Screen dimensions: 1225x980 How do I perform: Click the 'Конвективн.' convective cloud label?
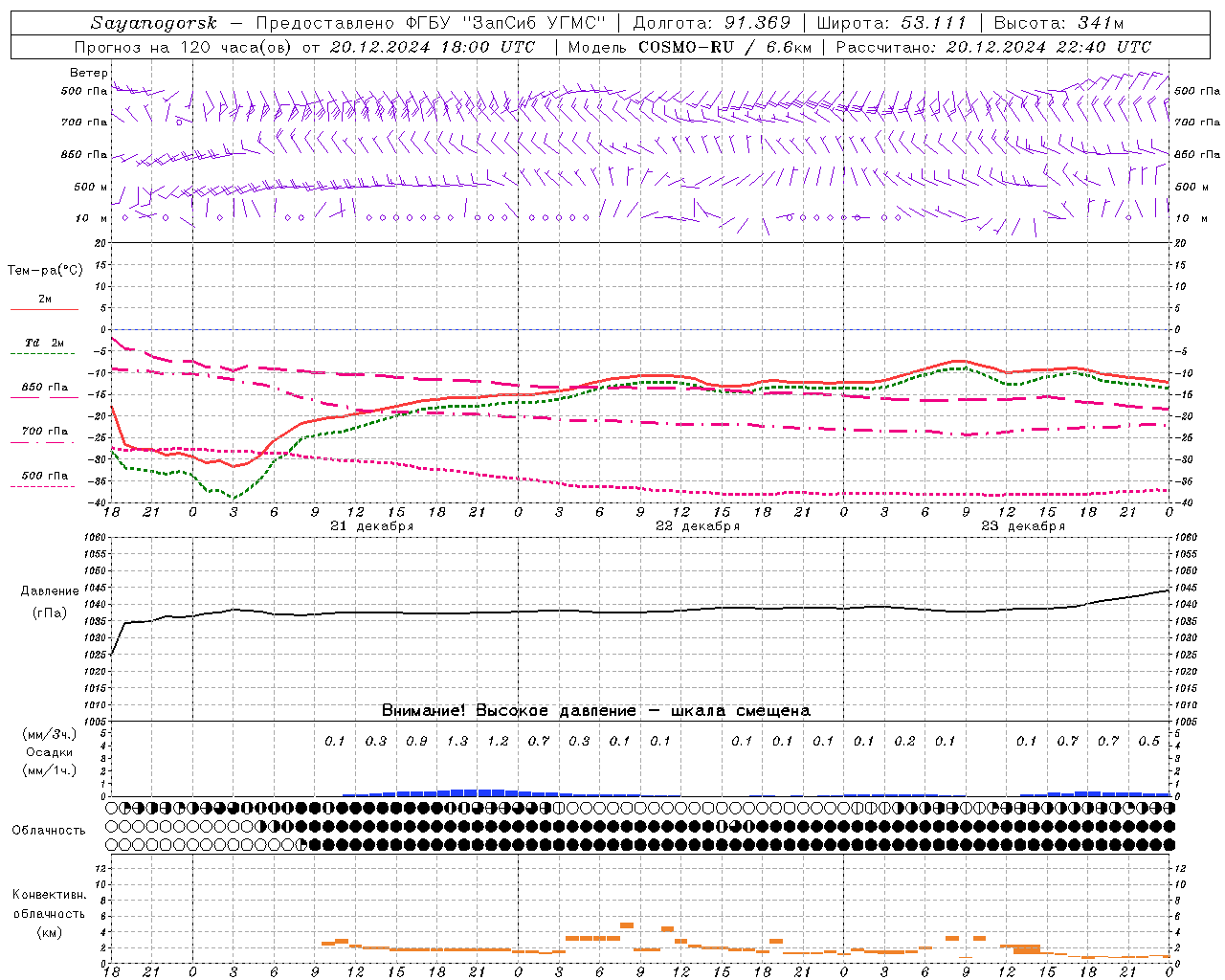49,895
